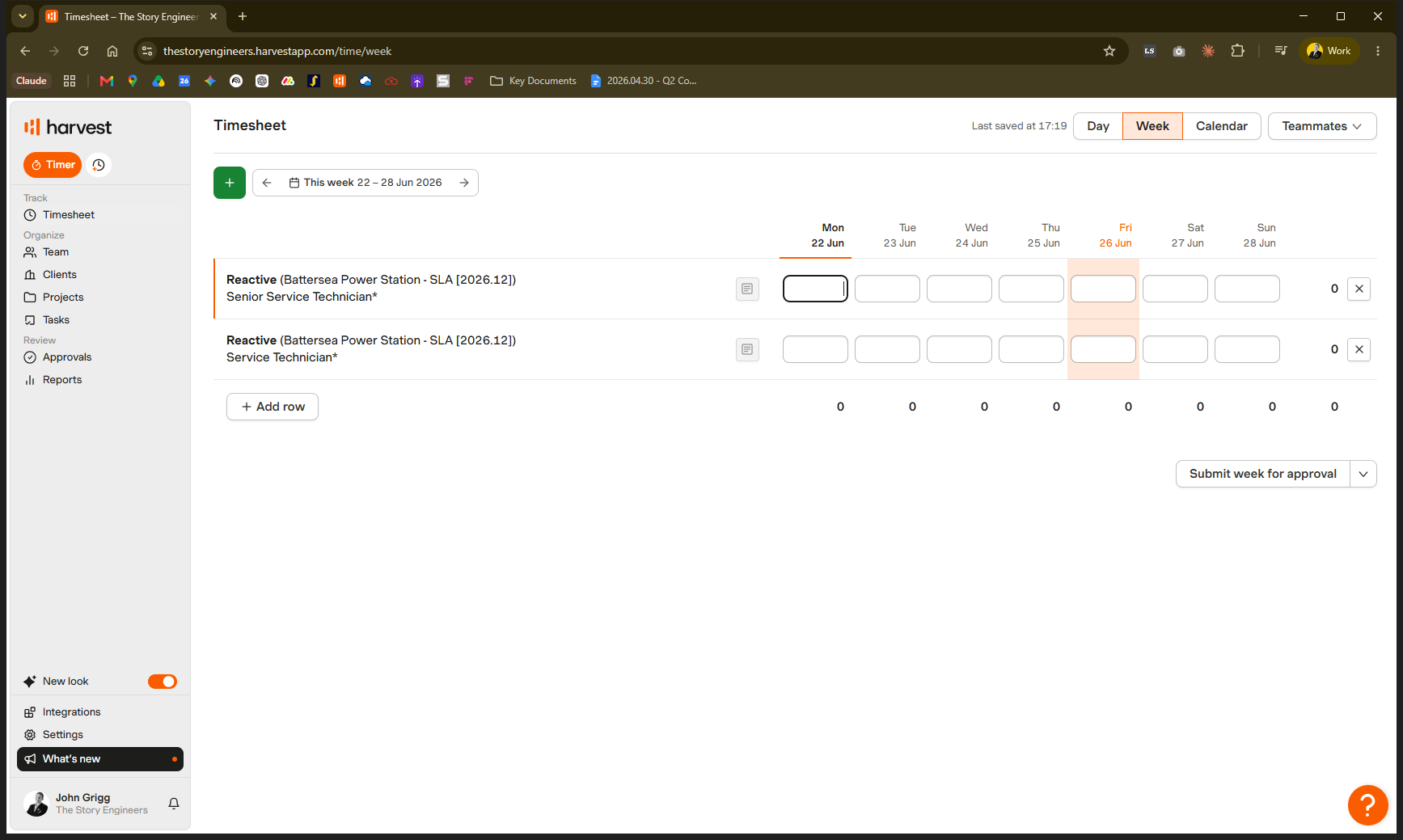
Task: Open the Google Drive bookmark icon
Action: pos(158,81)
